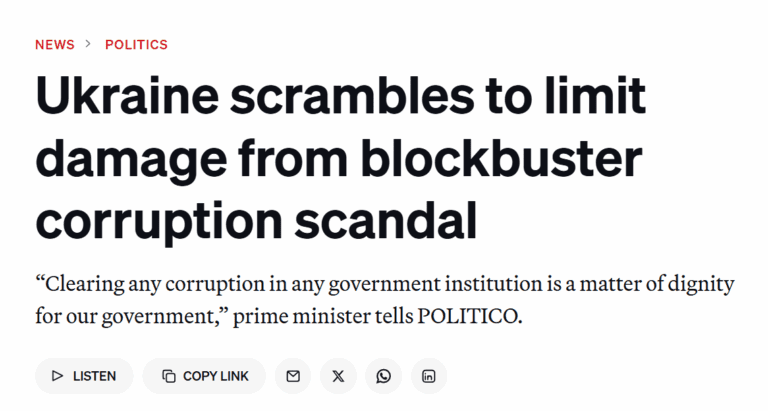Click the play triangle icon beside LISTEN
The image size is (768, 411).
point(56,376)
